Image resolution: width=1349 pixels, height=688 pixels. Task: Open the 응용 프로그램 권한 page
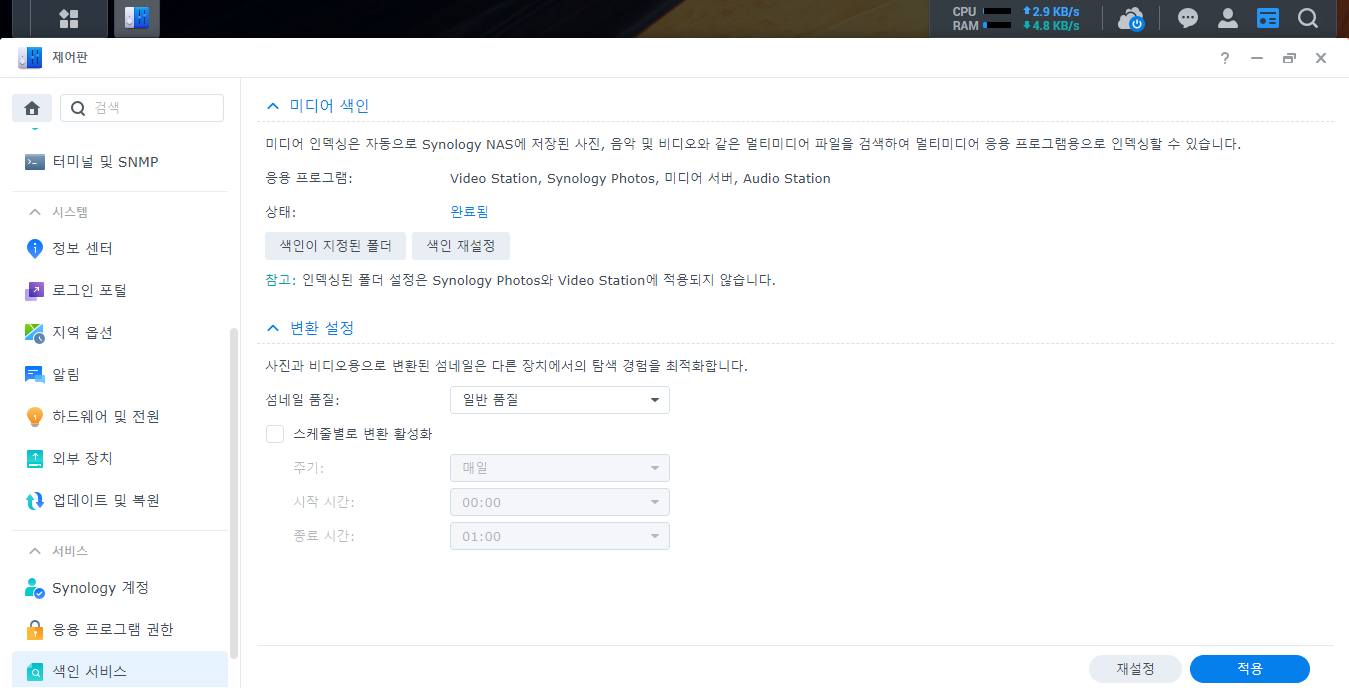120,630
